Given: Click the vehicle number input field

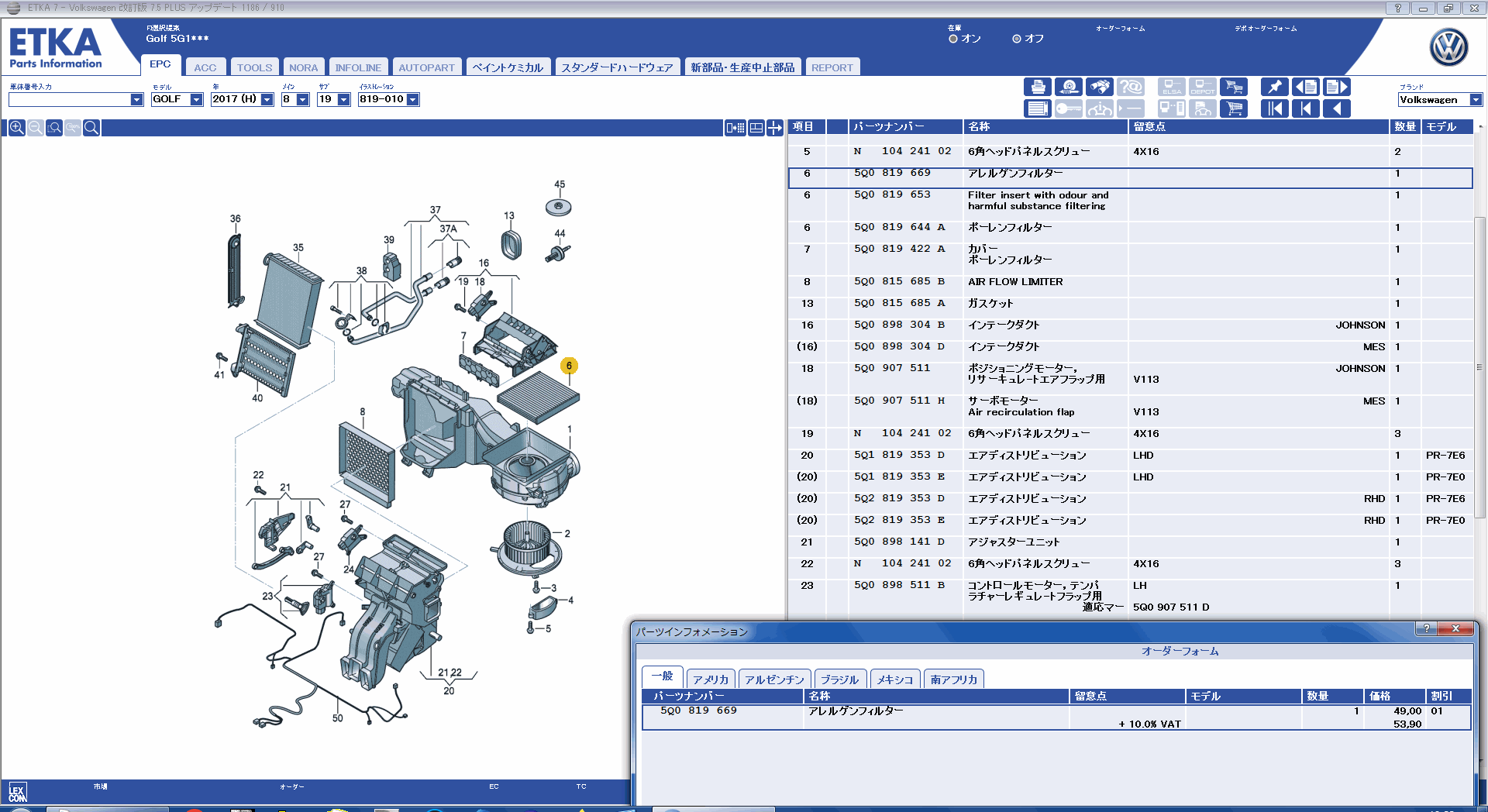Looking at the screenshot, I should [x=70, y=100].
